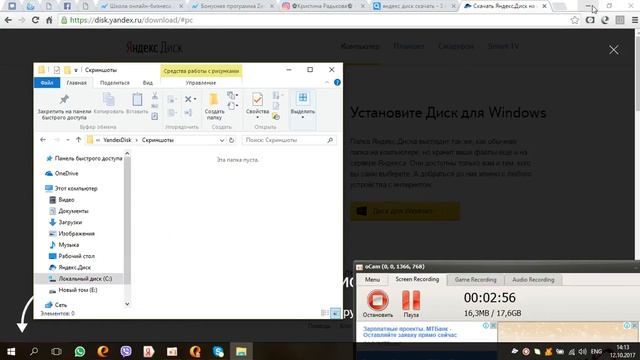Select Этот компьютер in the navigation pane
The width and height of the screenshot is (640, 360).
click(76, 189)
